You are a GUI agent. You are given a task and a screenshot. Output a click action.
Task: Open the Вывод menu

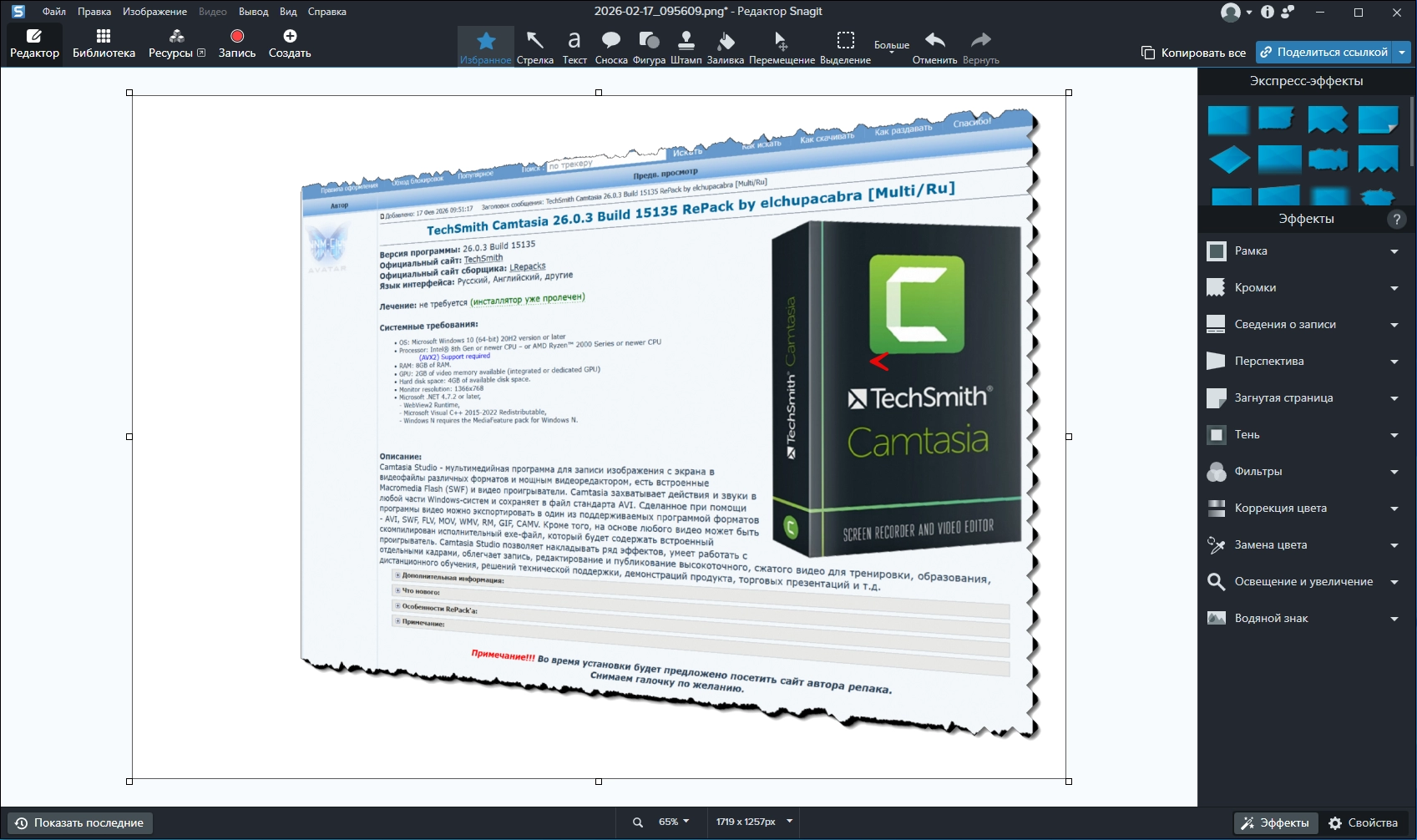tap(253, 12)
